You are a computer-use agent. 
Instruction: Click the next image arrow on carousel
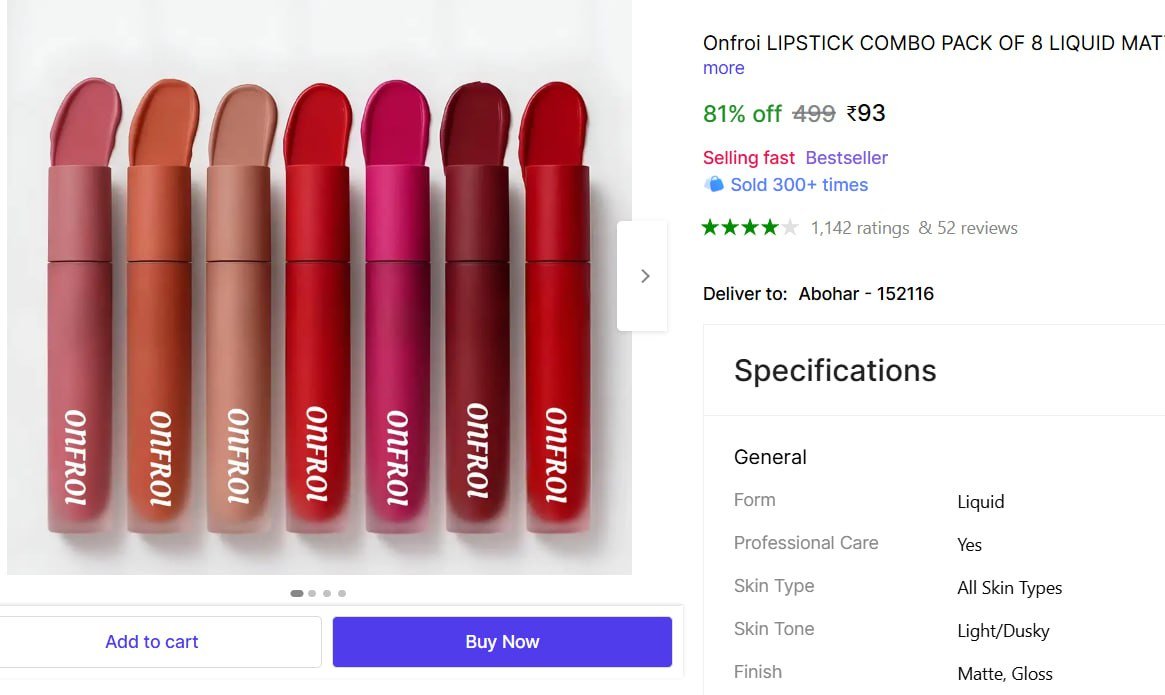coord(644,276)
